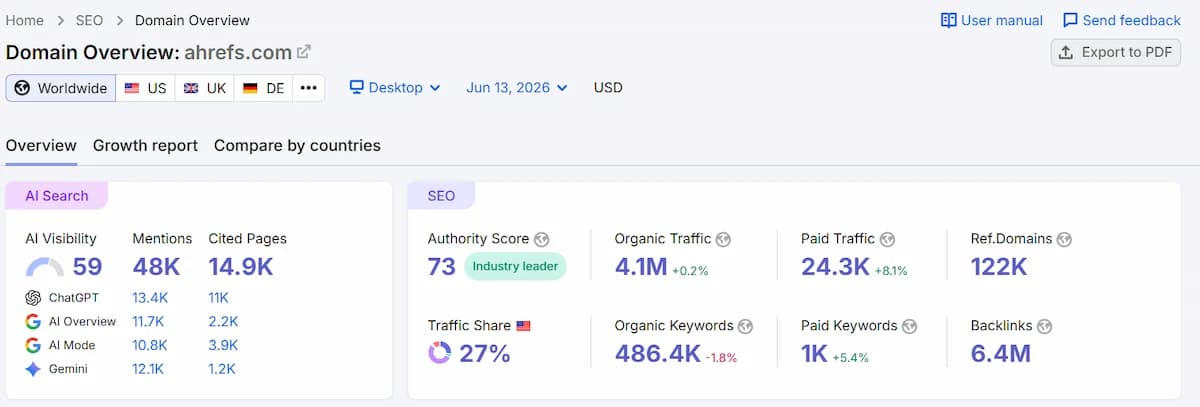Screen dimensions: 1200x407
Task: Open the User manual link
Action: (x=992, y=20)
